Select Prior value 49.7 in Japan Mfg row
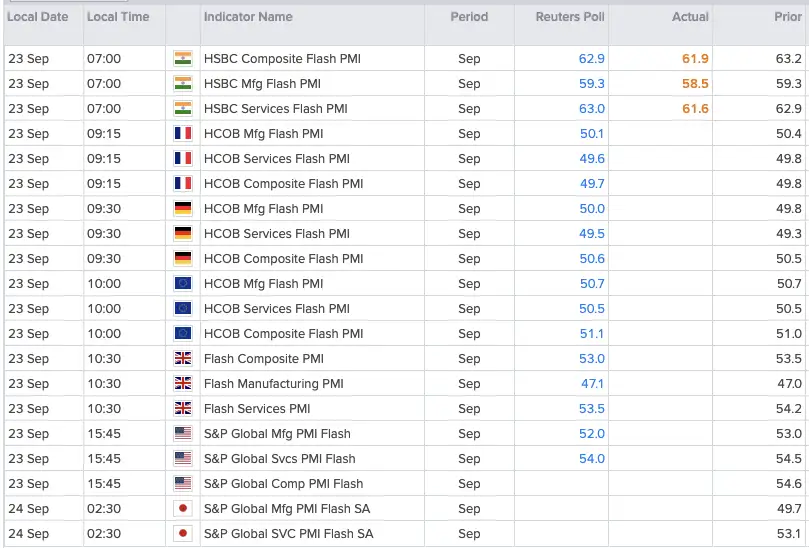 (x=789, y=509)
